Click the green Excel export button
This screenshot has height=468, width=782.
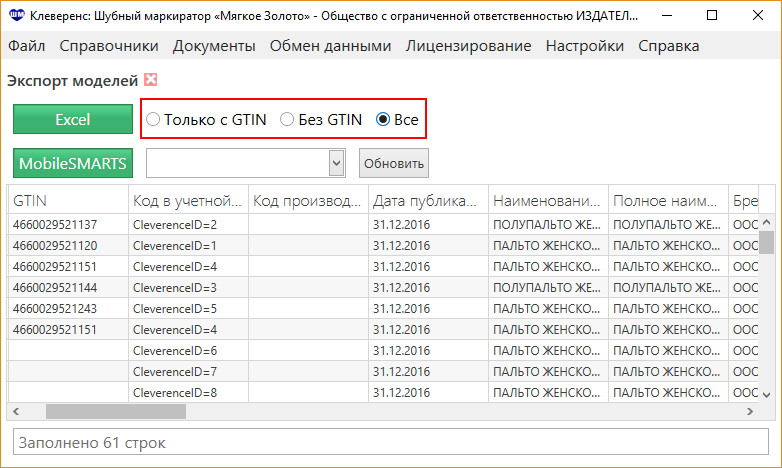point(73,119)
